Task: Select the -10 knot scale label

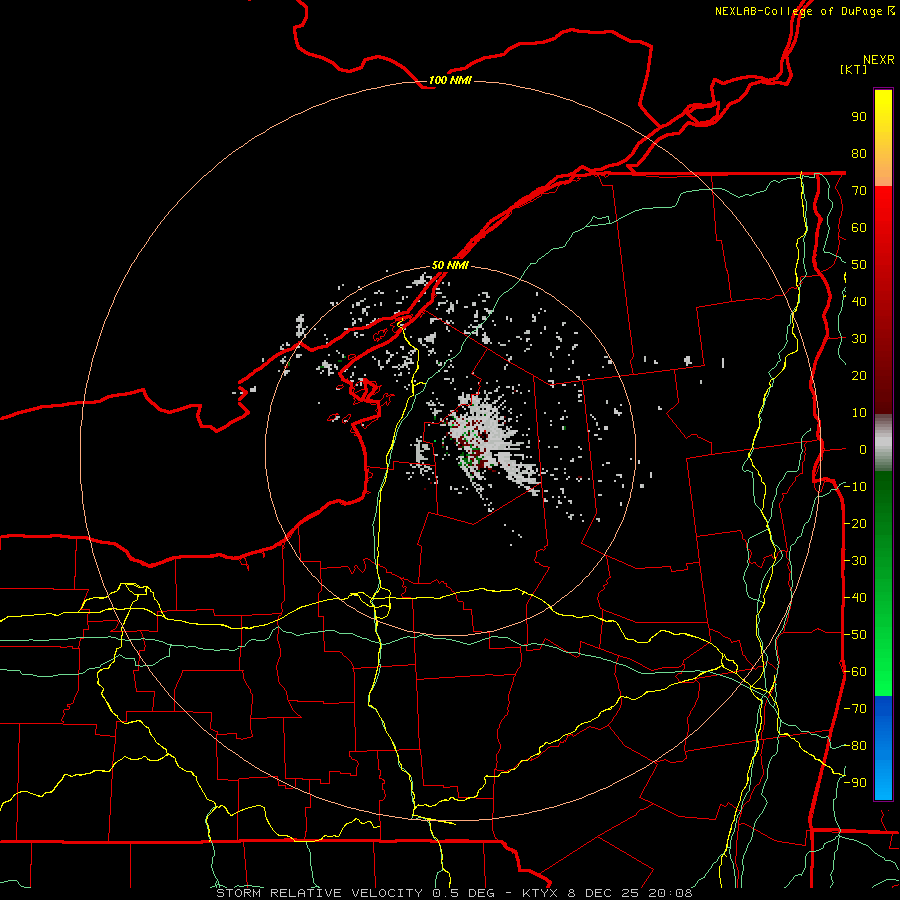Action: [x=855, y=487]
